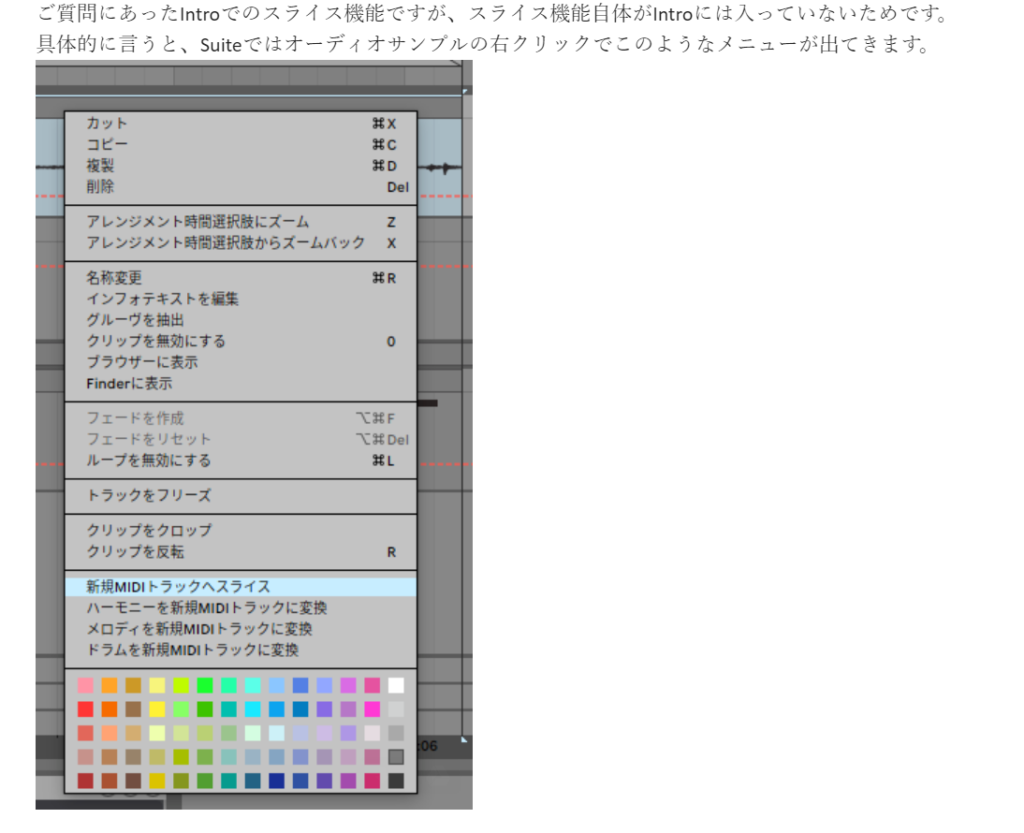Click クリップを反転 (Reverse Clip)
1024x833 pixels.
click(x=135, y=552)
